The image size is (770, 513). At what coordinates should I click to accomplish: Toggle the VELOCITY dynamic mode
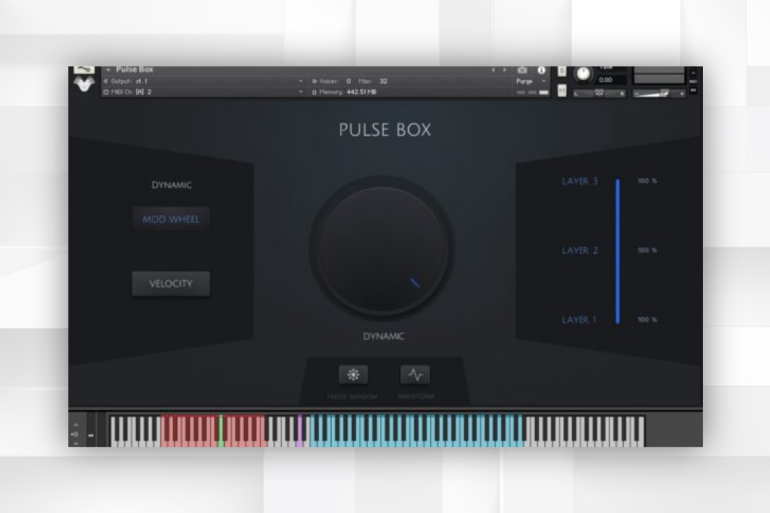pyautogui.click(x=171, y=284)
